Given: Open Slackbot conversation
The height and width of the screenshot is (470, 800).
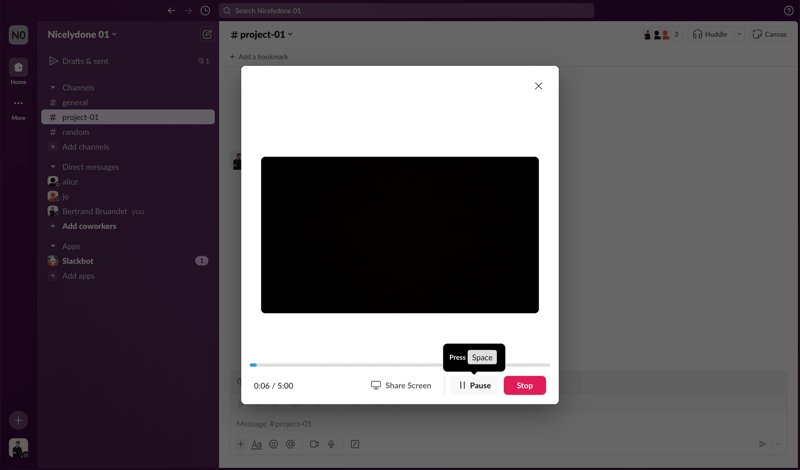Looking at the screenshot, I should click(x=128, y=261).
